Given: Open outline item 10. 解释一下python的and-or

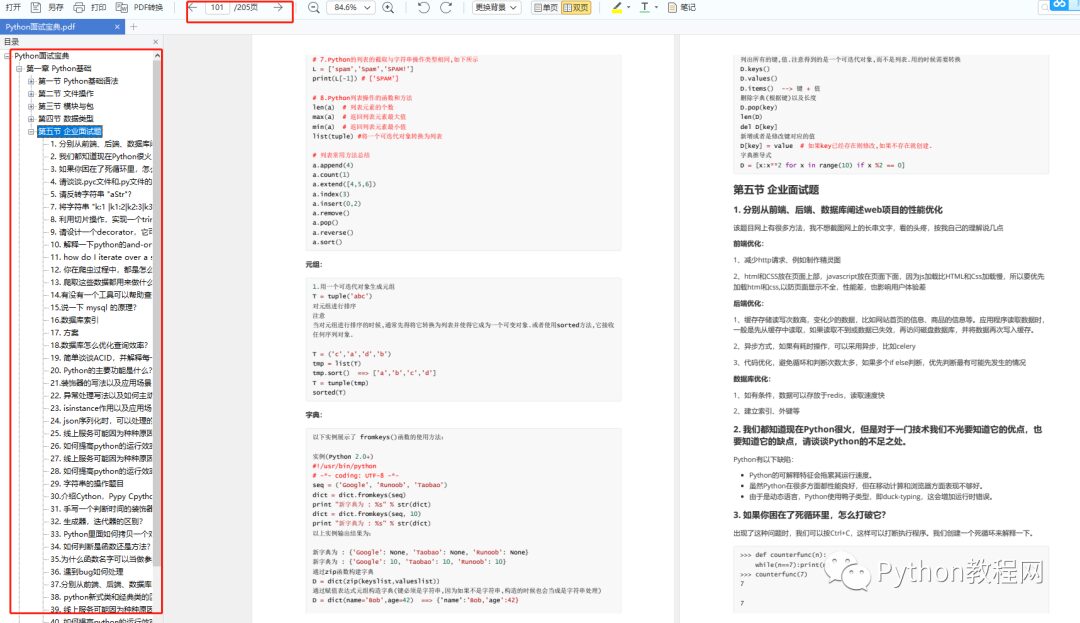Looking at the screenshot, I should tap(101, 244).
